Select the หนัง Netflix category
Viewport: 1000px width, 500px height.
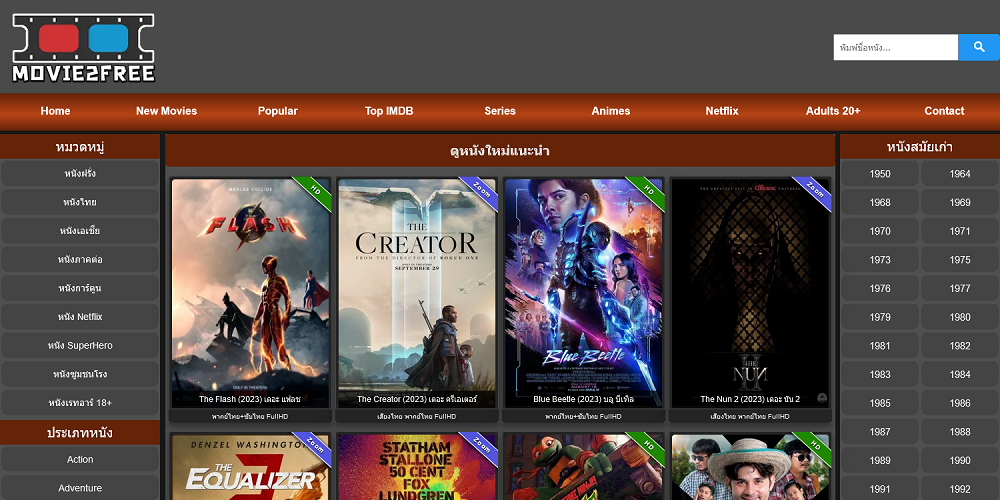[80, 317]
